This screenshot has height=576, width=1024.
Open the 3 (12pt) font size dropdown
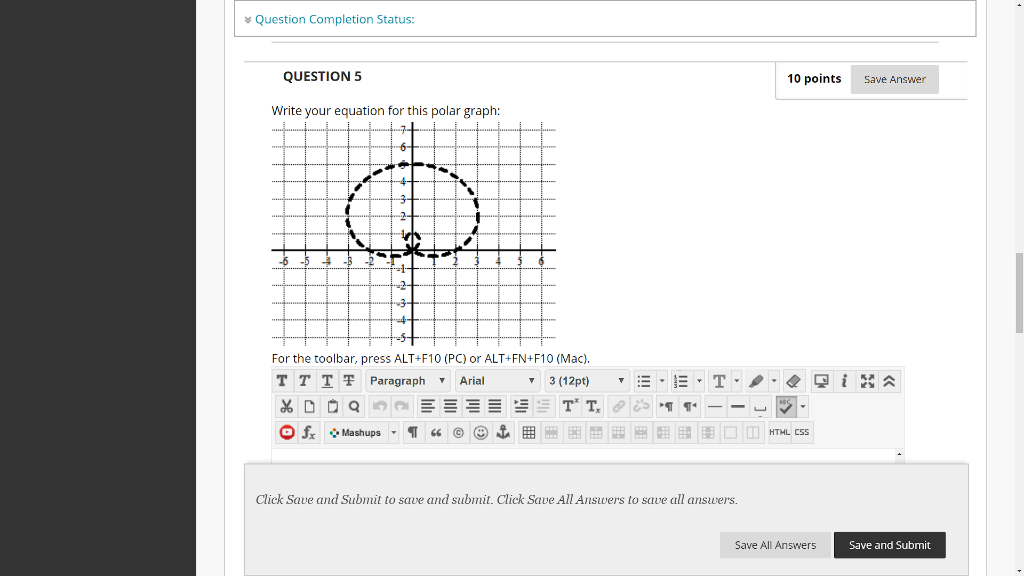coord(586,381)
